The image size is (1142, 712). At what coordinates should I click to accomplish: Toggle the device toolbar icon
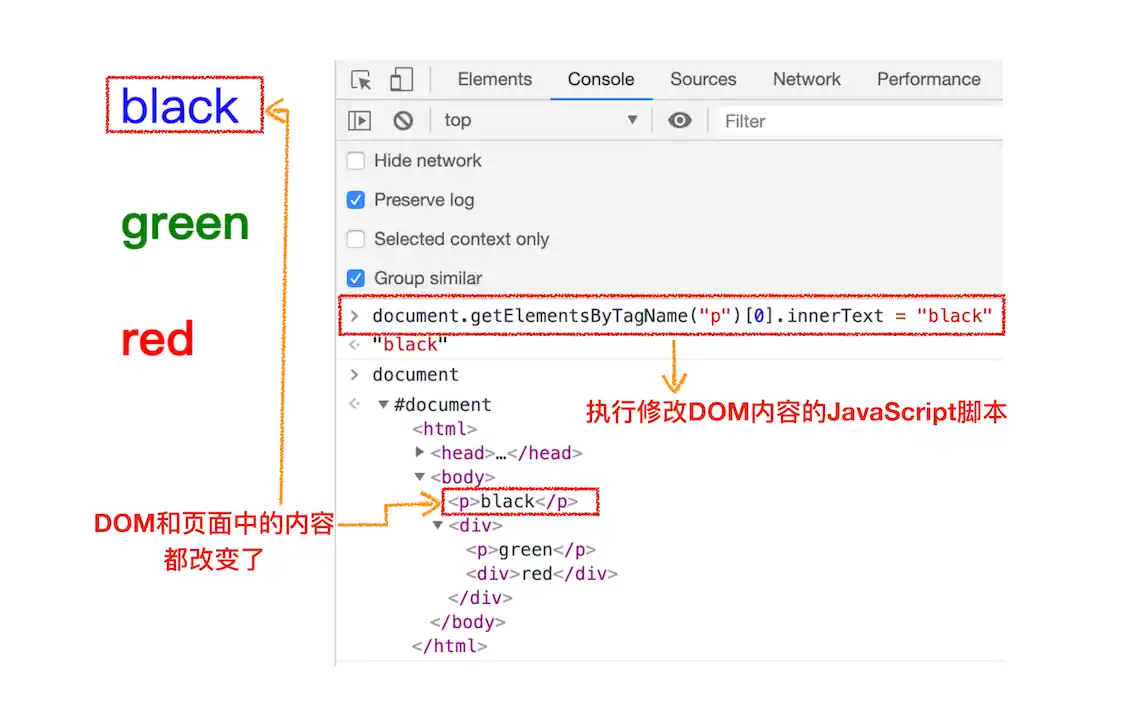(401, 80)
